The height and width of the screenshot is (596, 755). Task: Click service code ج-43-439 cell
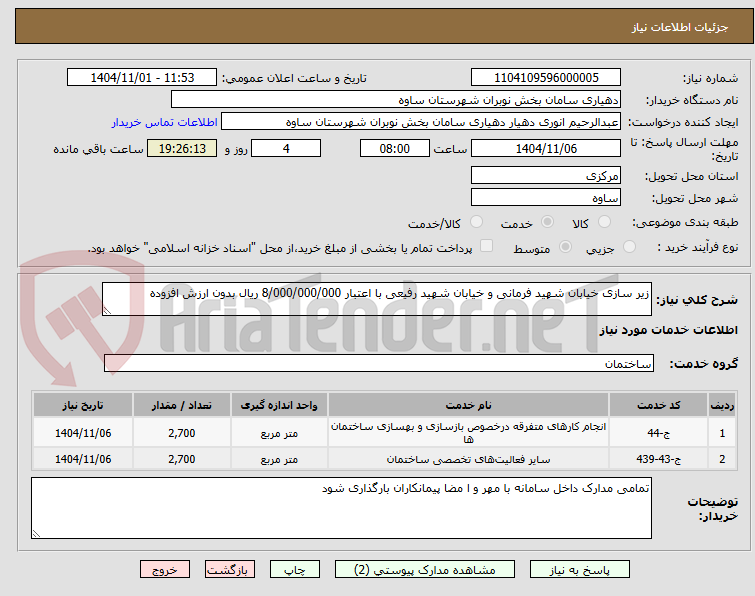tap(658, 459)
